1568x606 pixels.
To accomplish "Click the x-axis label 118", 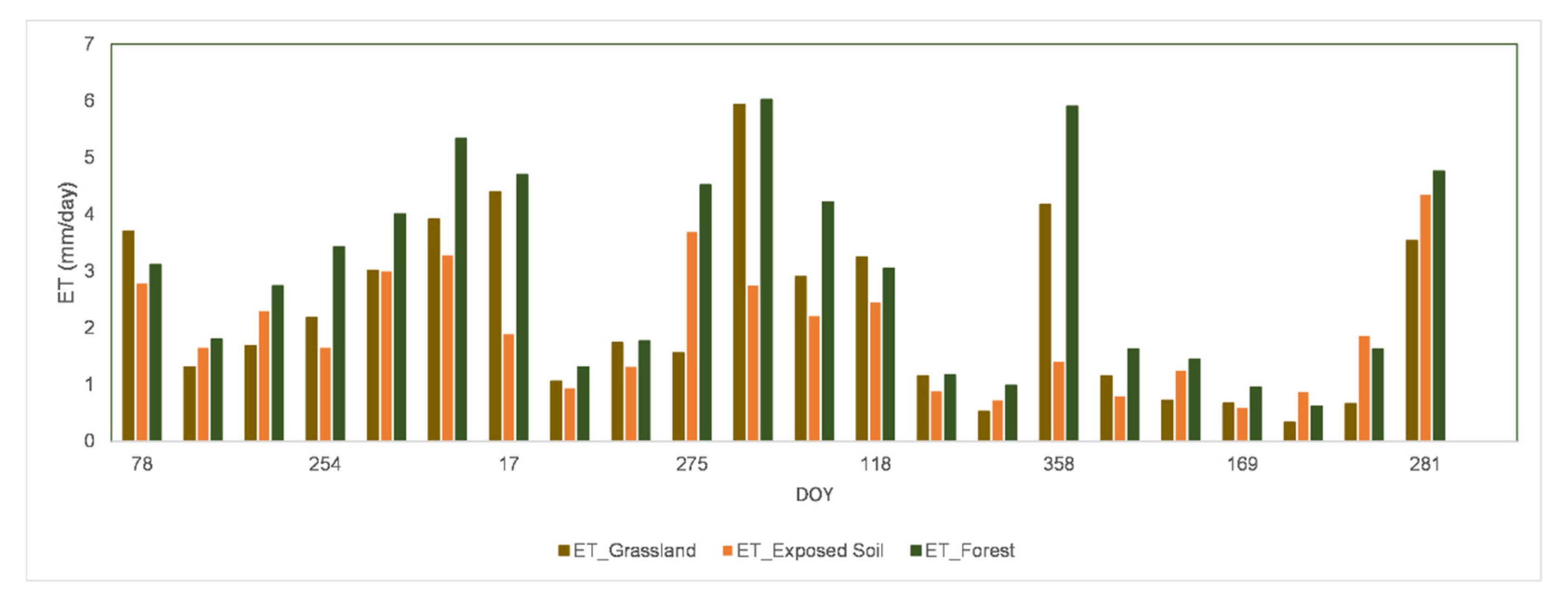I will pos(875,464).
